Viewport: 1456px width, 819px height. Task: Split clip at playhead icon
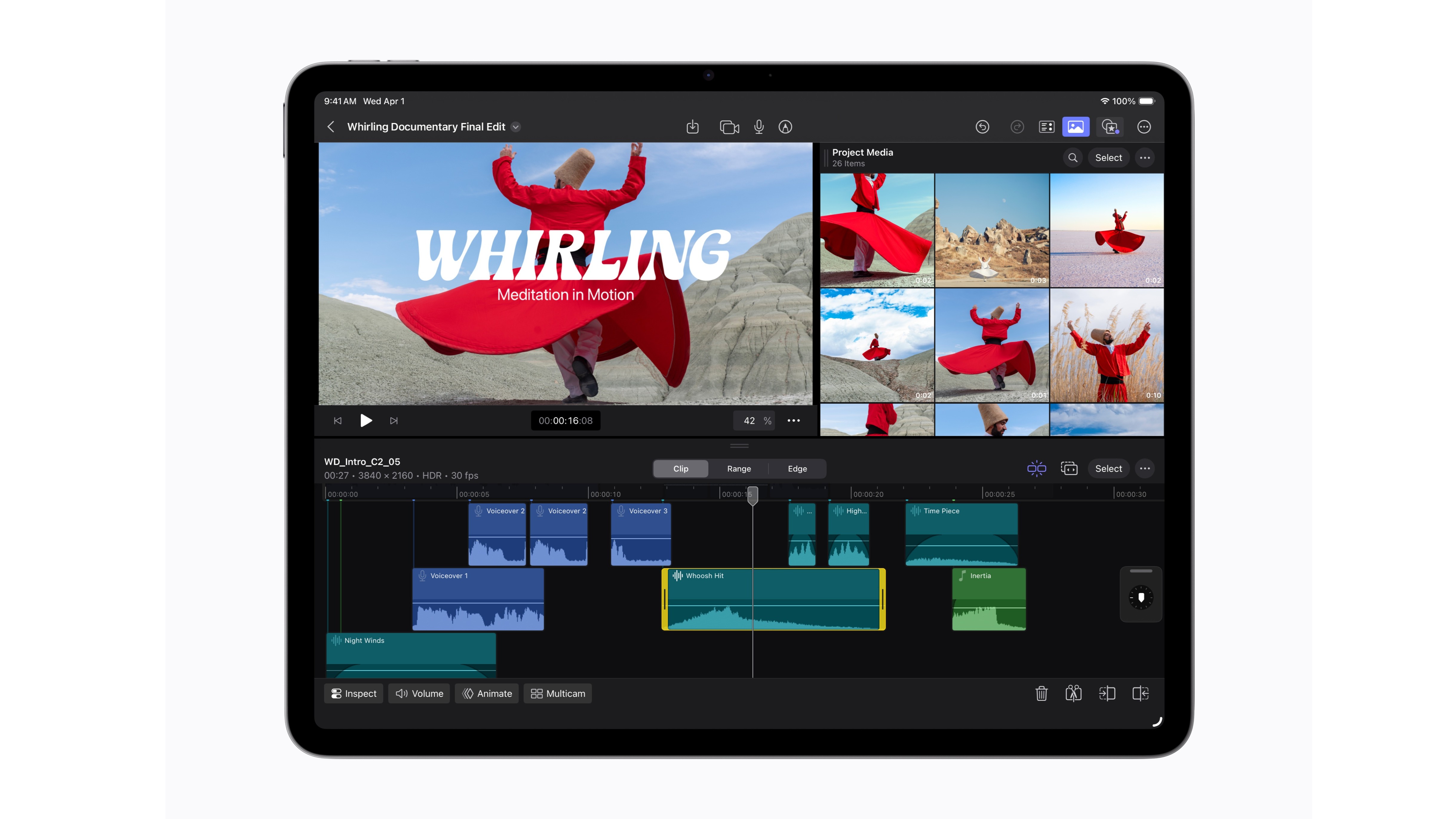click(x=1073, y=694)
